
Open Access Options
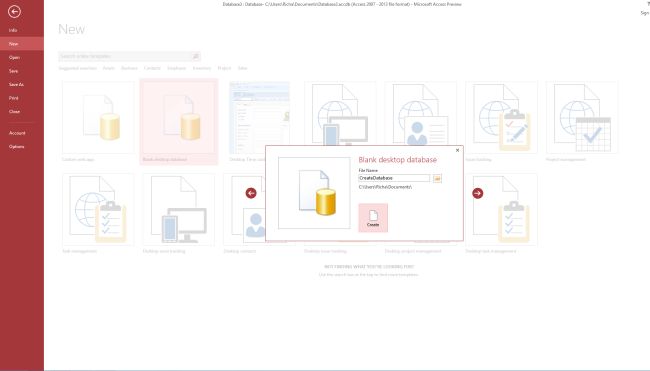(x=22, y=147)
